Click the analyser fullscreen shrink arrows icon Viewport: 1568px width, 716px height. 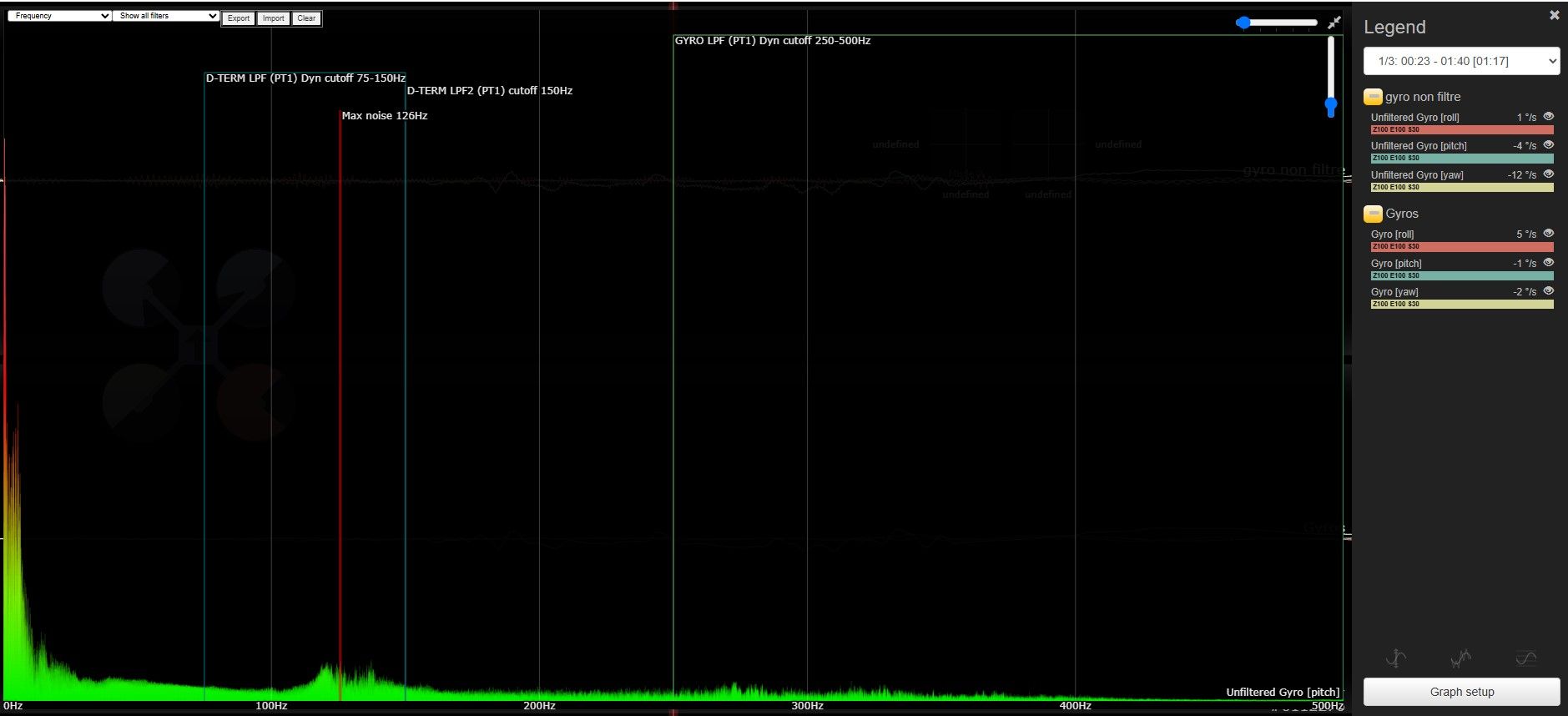(1334, 23)
